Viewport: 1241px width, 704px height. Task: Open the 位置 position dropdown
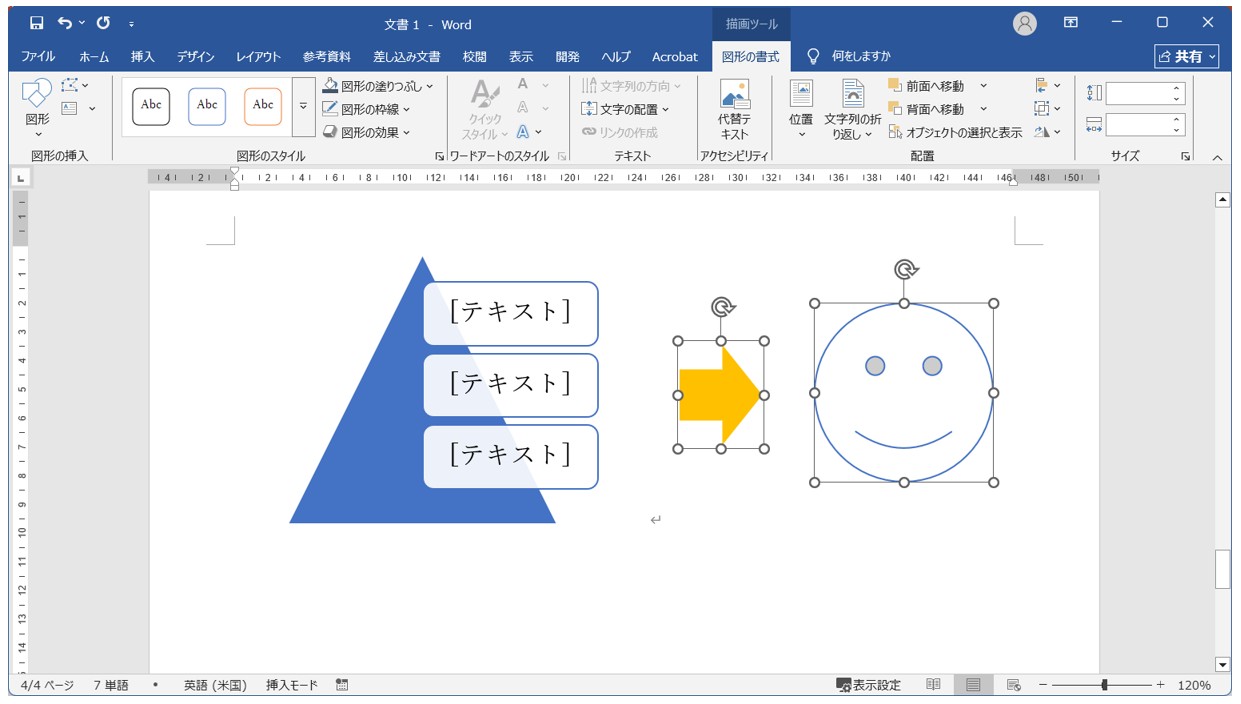coord(801,110)
